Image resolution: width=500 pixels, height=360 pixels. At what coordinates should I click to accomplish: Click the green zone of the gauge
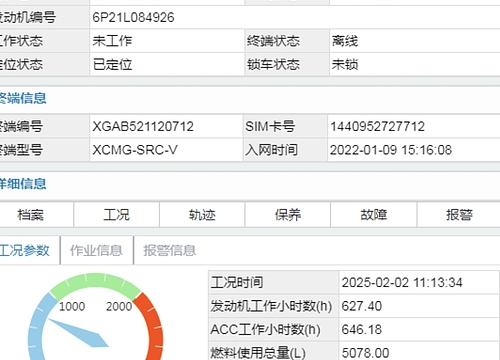(x=96, y=281)
